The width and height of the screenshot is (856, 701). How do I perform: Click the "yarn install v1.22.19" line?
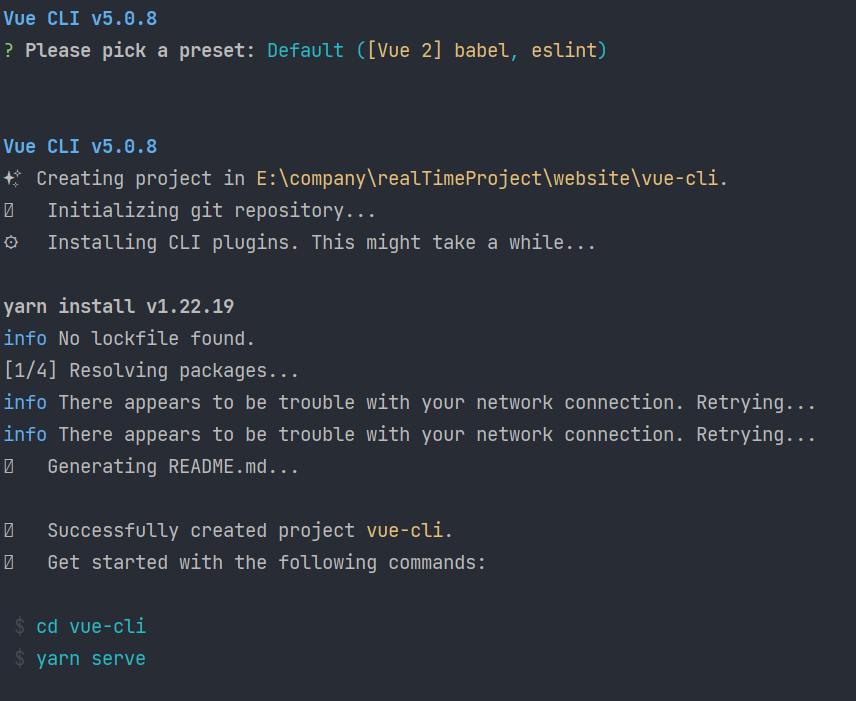118,307
